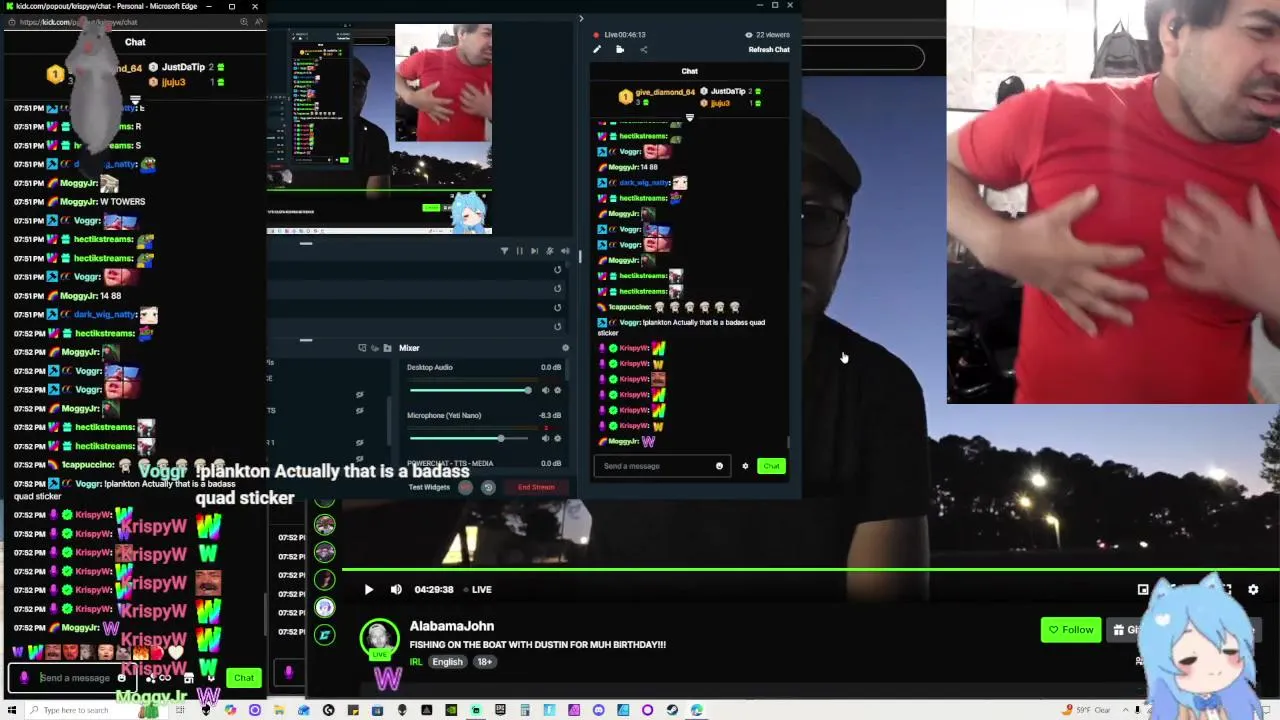
Task: Toggle visibility of third hidden source
Action: pyautogui.click(x=359, y=442)
